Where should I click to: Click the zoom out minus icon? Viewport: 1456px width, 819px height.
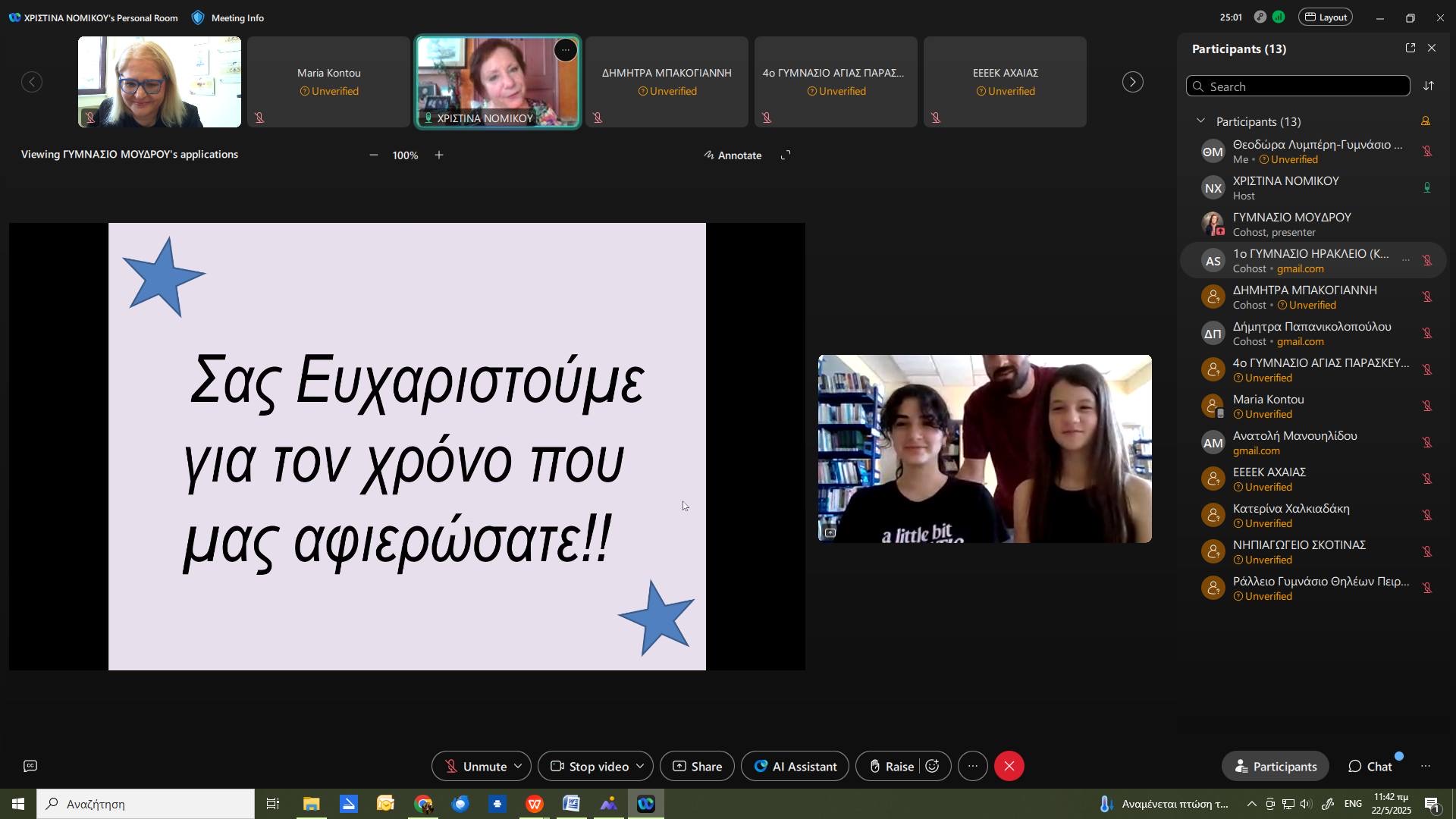pyautogui.click(x=373, y=155)
